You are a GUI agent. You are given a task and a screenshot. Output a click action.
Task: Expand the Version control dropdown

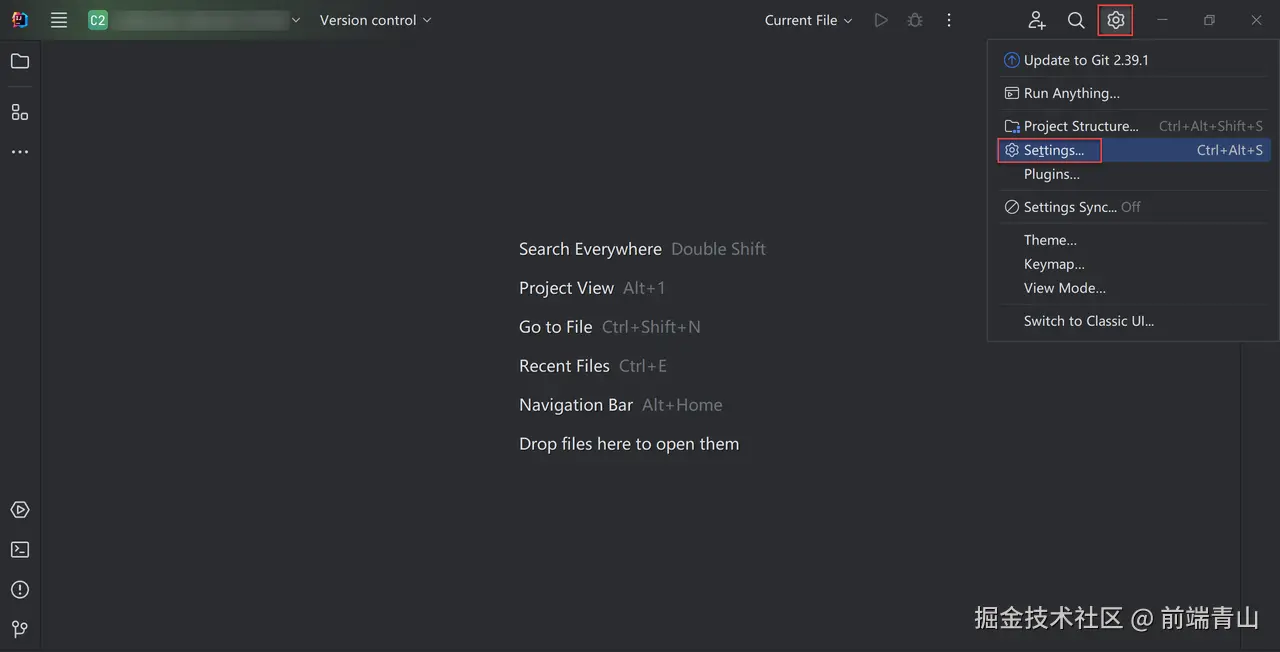[x=375, y=20]
